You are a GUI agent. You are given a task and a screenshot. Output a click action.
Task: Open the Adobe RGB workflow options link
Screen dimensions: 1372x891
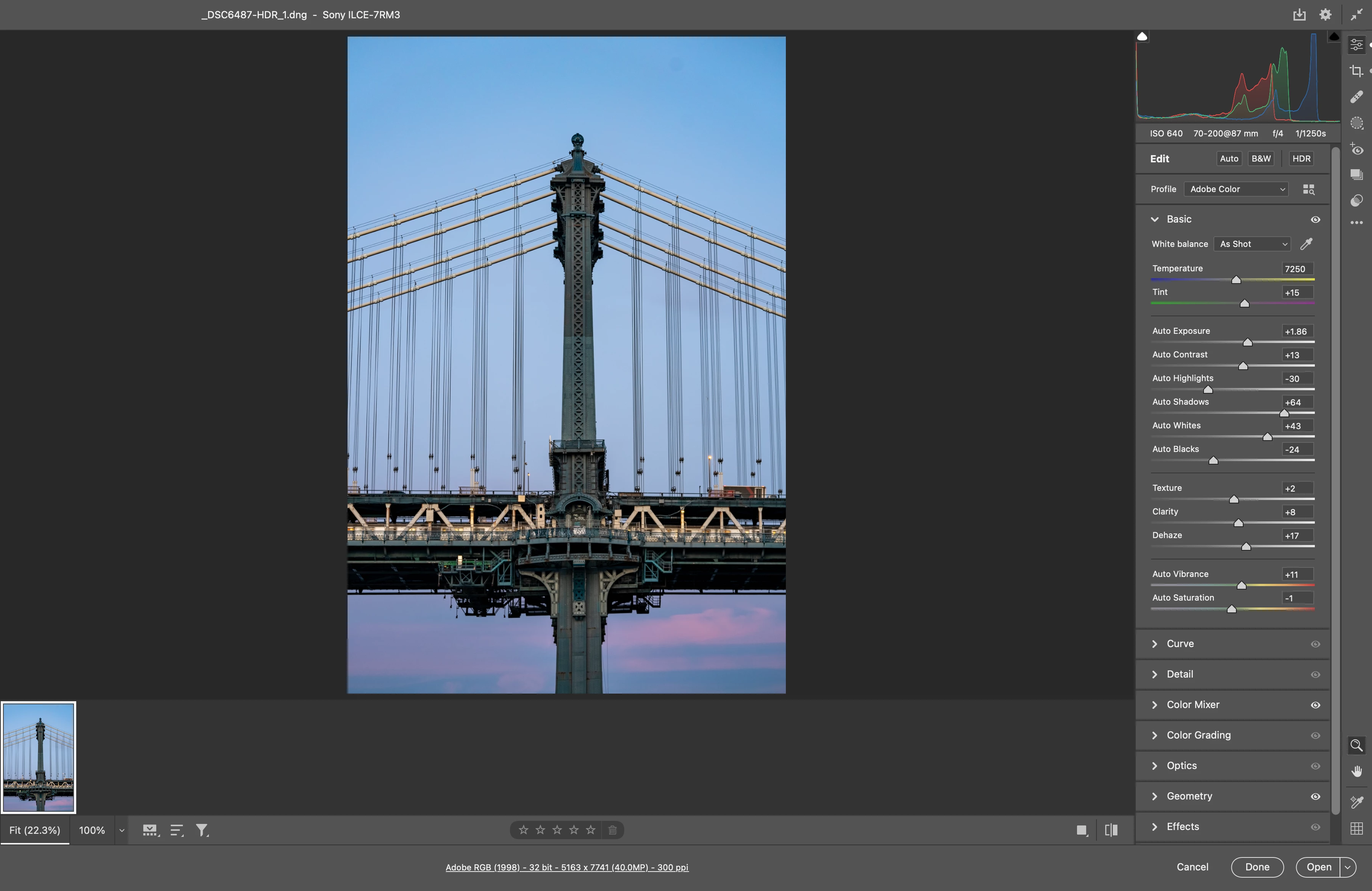(567, 867)
